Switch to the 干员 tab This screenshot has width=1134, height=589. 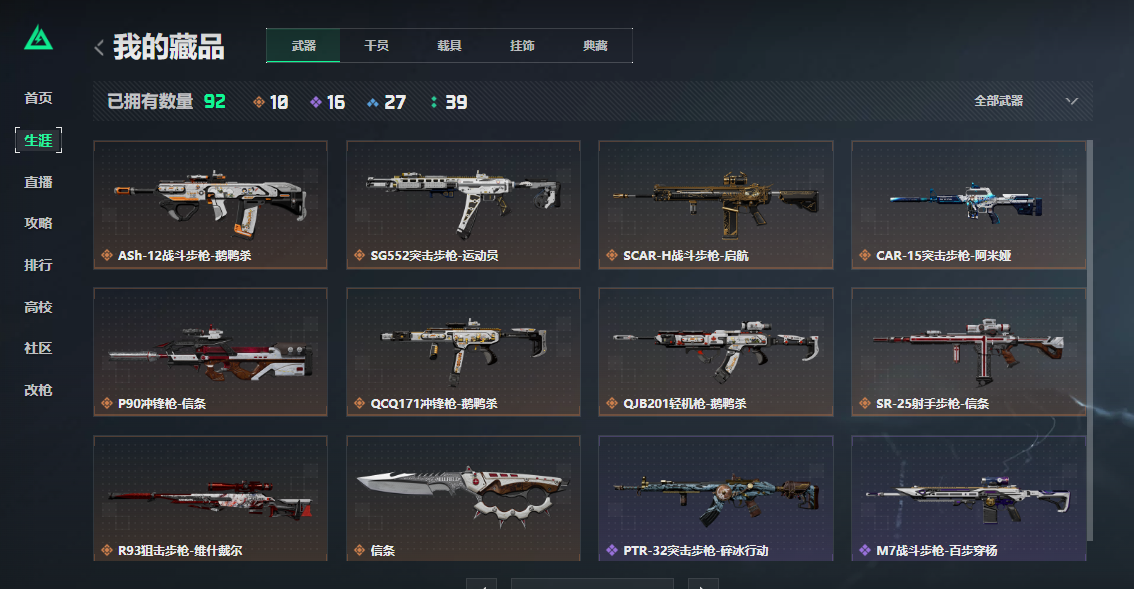(x=376, y=46)
